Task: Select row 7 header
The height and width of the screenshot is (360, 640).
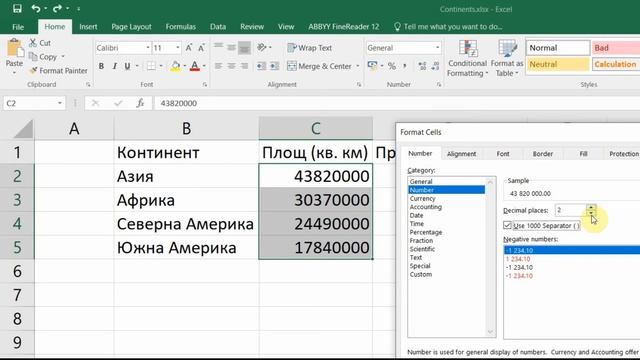Action: point(17,295)
